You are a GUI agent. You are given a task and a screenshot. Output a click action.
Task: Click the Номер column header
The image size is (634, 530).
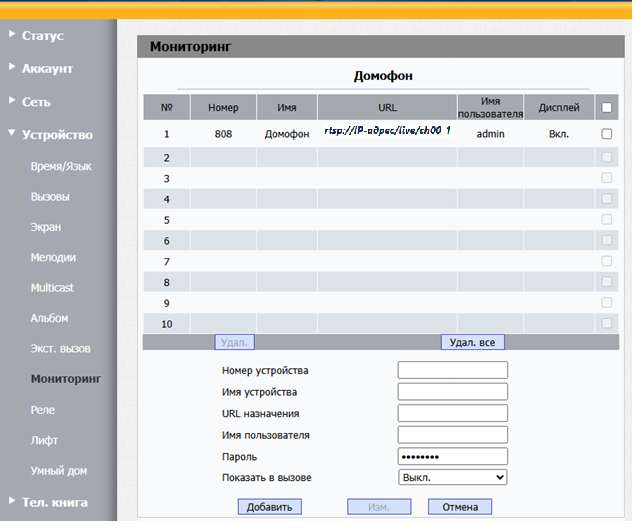tap(223, 108)
